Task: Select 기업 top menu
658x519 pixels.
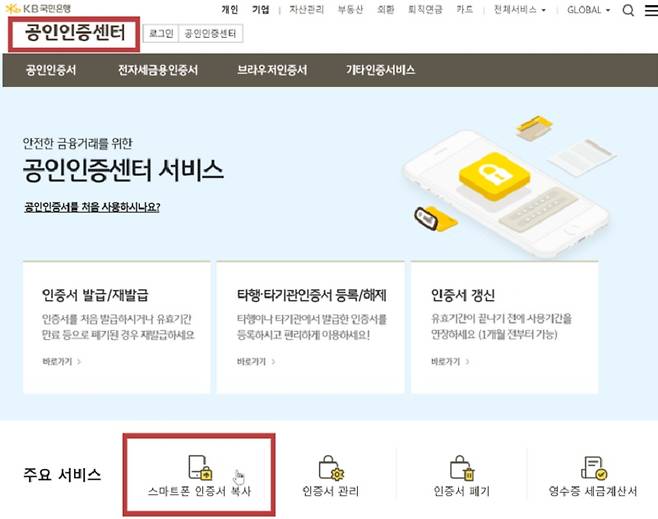Action: coord(261,10)
